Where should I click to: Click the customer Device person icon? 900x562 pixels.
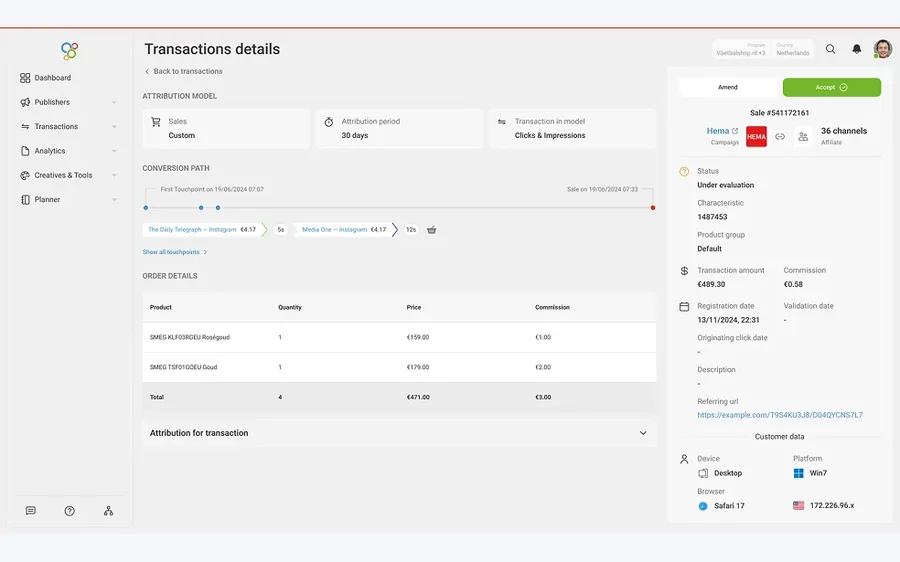[684, 459]
